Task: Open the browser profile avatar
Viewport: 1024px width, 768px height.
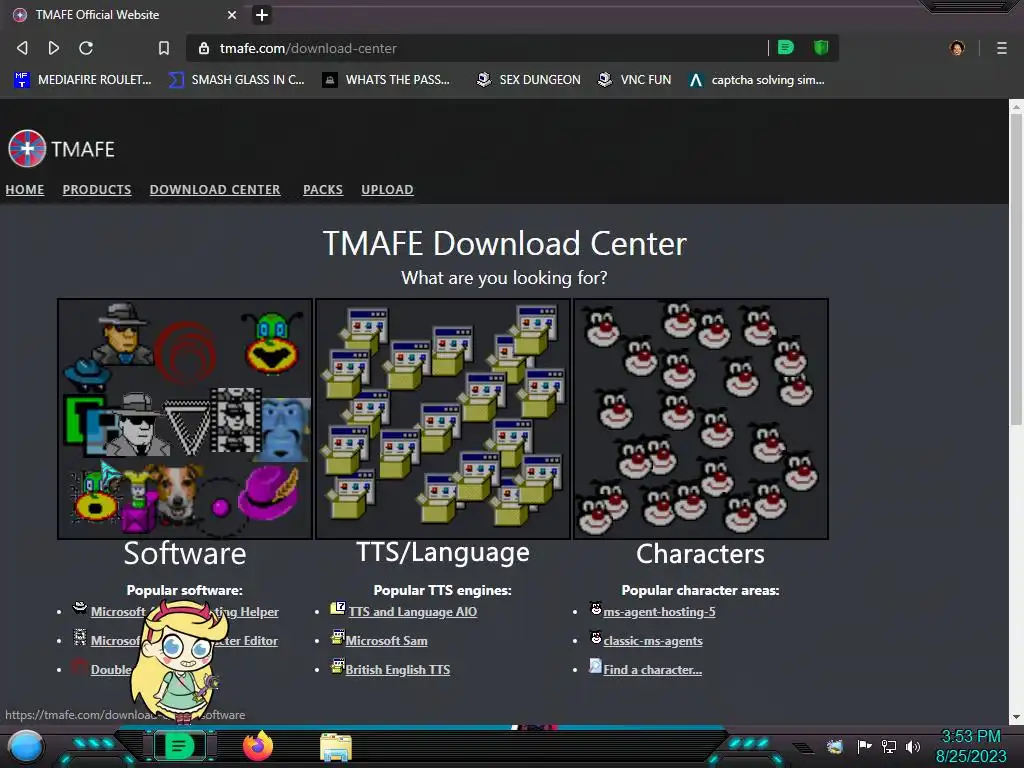Action: pyautogui.click(x=957, y=48)
